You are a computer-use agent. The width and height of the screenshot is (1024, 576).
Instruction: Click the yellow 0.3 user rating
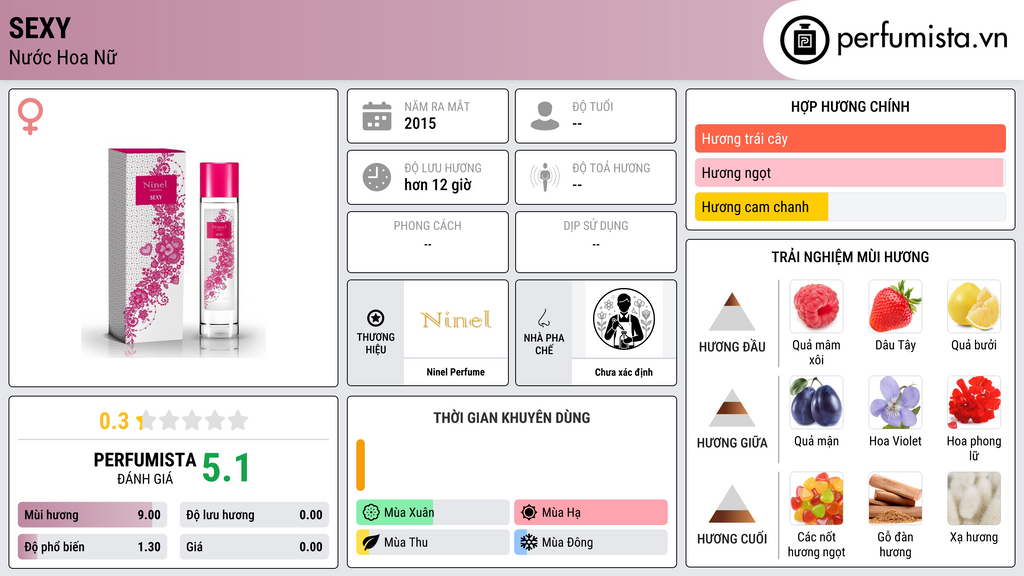pos(114,421)
